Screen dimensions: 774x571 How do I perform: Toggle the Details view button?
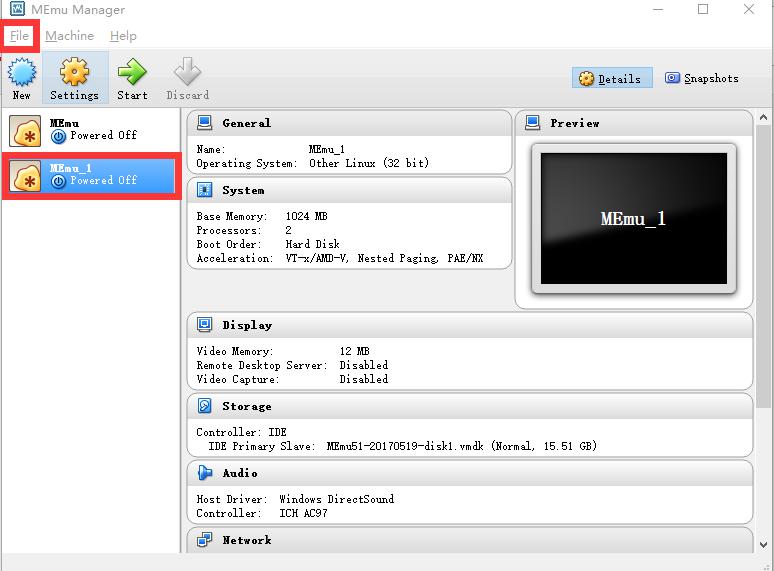point(612,79)
